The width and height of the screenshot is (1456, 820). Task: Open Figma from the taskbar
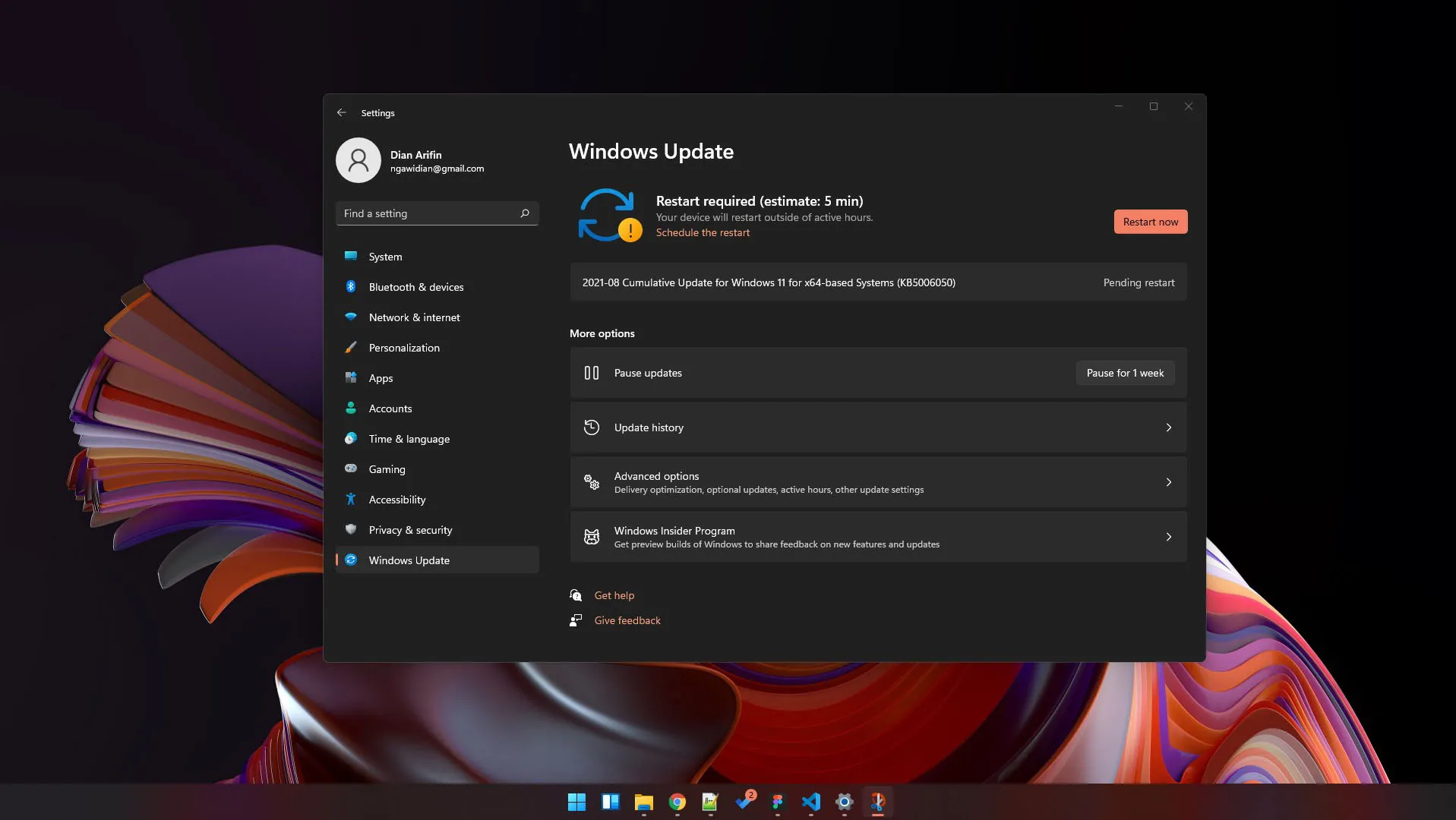[x=777, y=802]
